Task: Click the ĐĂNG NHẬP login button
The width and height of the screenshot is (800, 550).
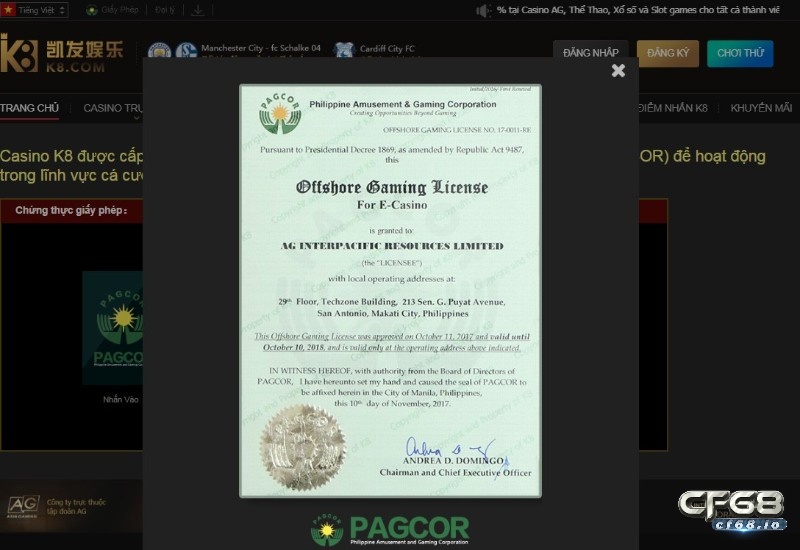Action: [591, 53]
